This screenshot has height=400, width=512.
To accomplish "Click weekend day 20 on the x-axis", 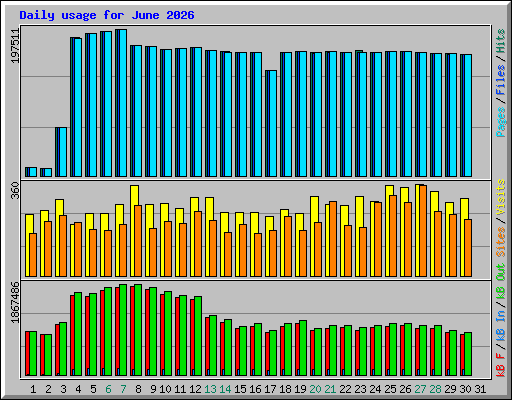I will (x=315, y=389).
